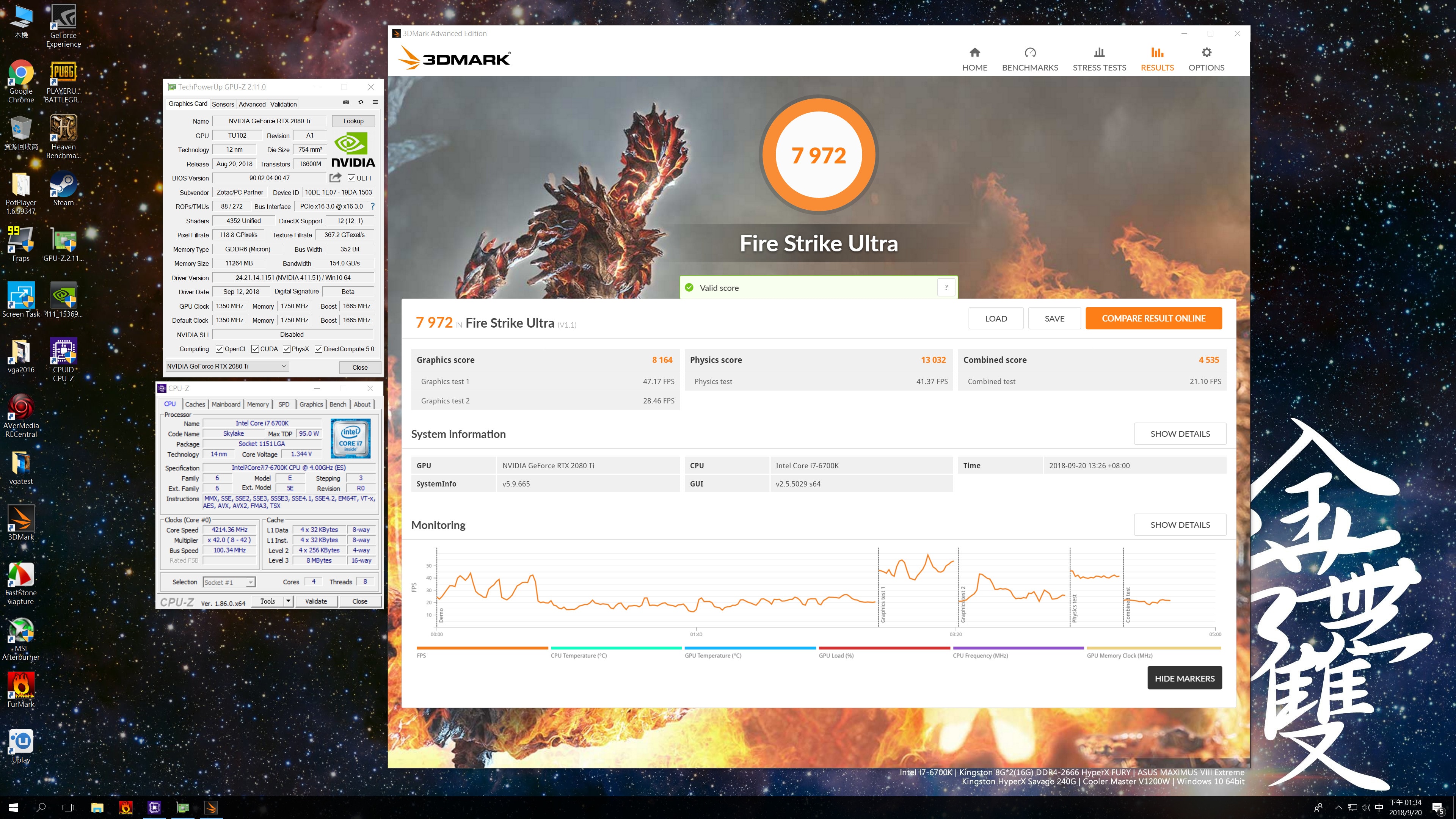Toggle UEFI checkbox in GPU-Z
Viewport: 1456px width, 819px height.
tap(351, 178)
